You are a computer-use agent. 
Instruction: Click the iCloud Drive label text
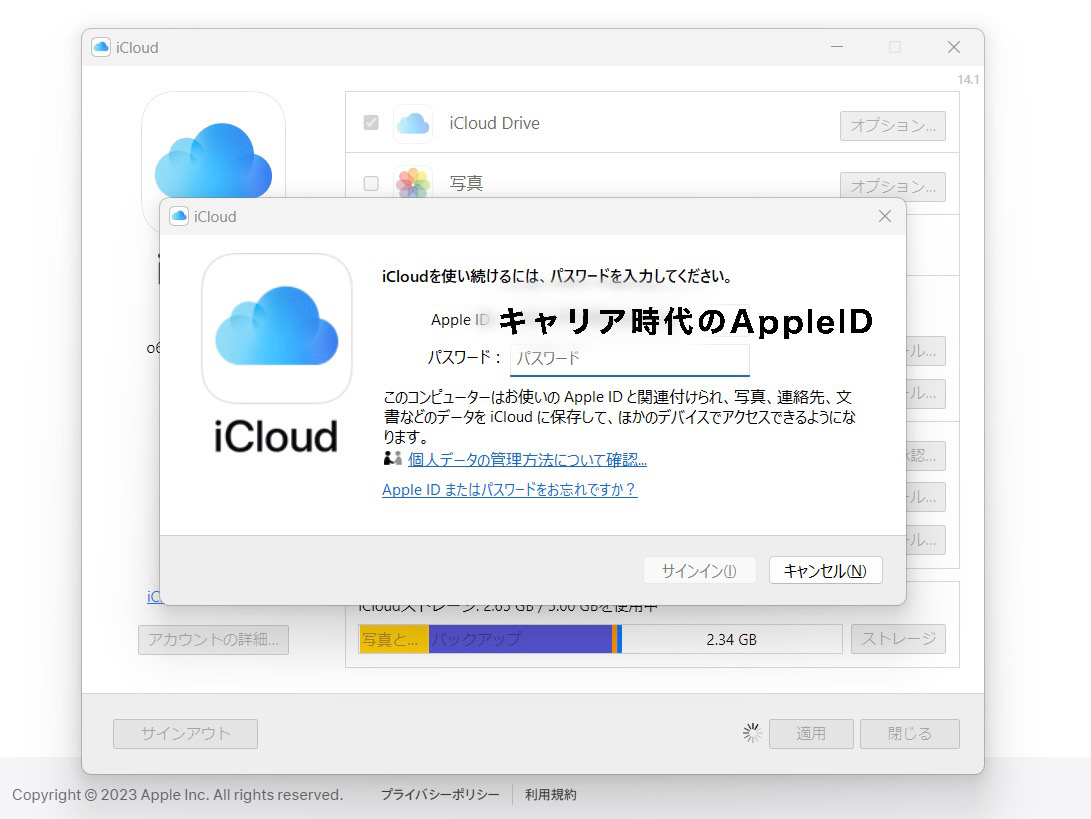tap(494, 123)
